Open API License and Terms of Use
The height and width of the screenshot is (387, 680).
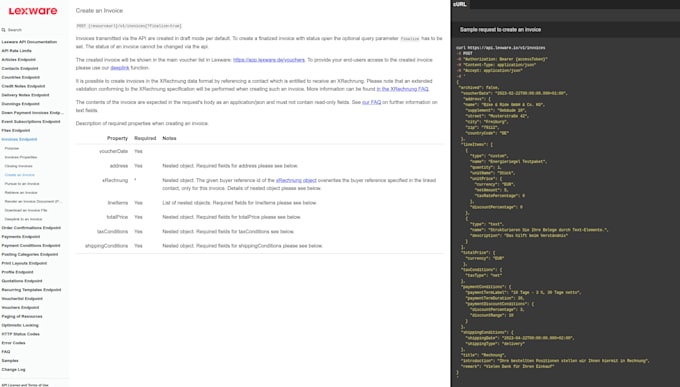[25, 385]
